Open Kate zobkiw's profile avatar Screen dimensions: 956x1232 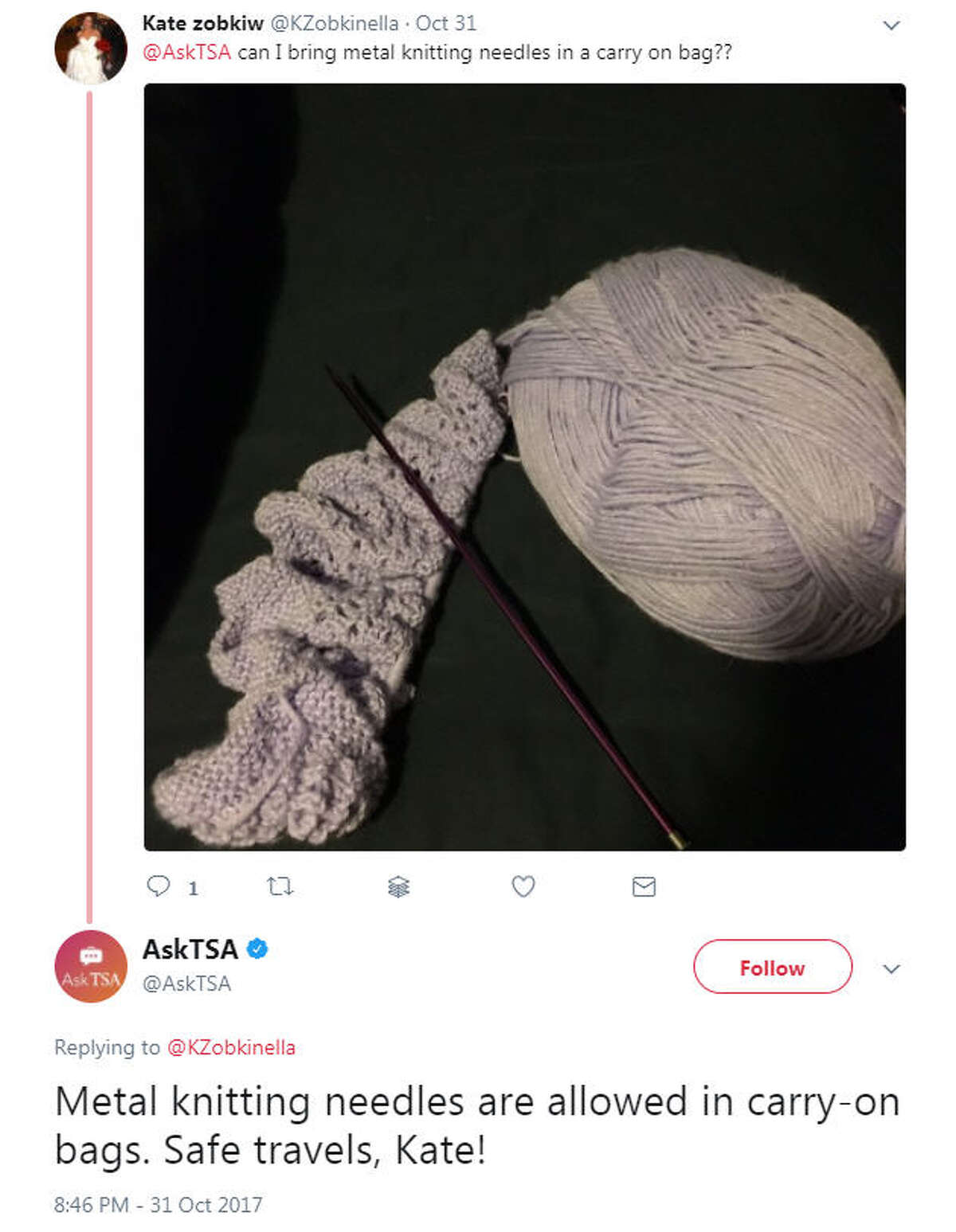coord(91,49)
